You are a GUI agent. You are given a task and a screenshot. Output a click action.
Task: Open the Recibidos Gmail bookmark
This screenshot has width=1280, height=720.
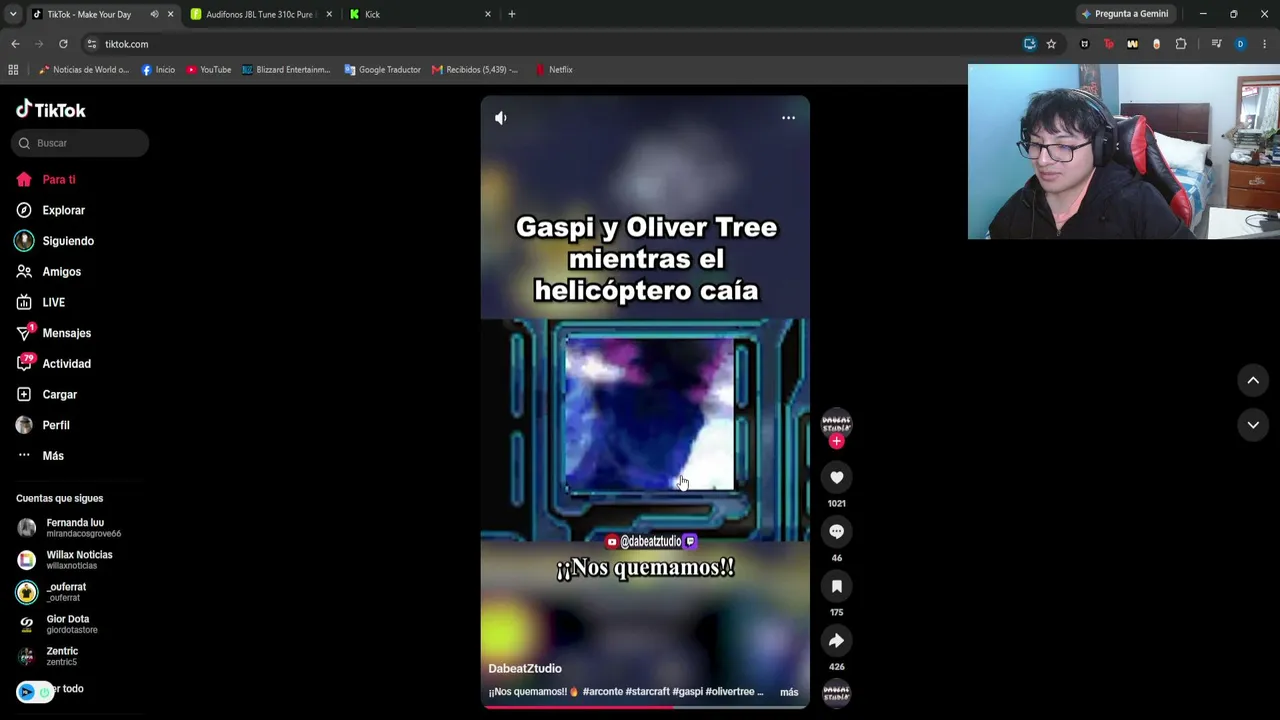(475, 70)
